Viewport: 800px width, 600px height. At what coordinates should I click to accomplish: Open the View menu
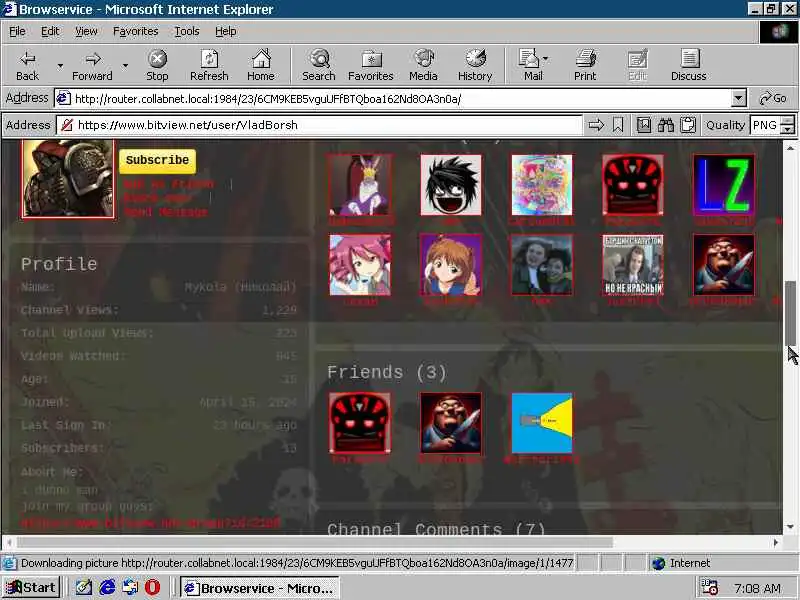click(86, 32)
